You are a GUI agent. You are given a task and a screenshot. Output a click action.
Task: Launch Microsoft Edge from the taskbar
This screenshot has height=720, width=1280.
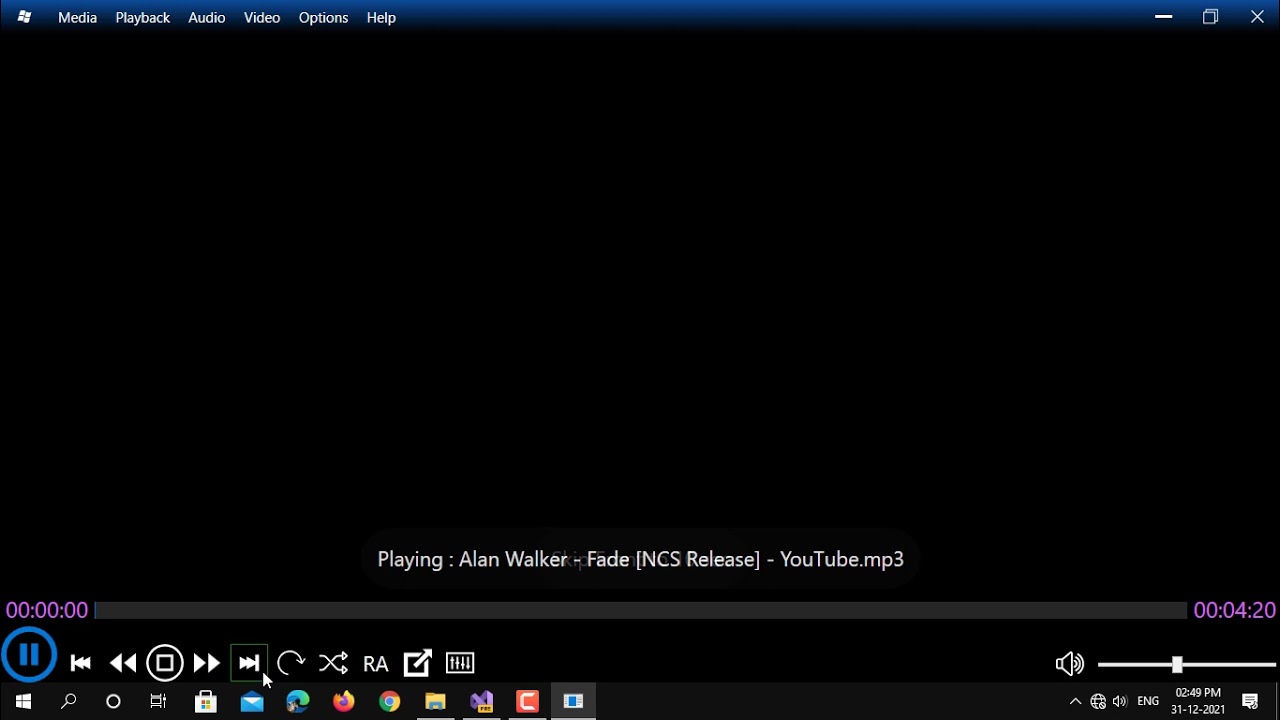[298, 702]
